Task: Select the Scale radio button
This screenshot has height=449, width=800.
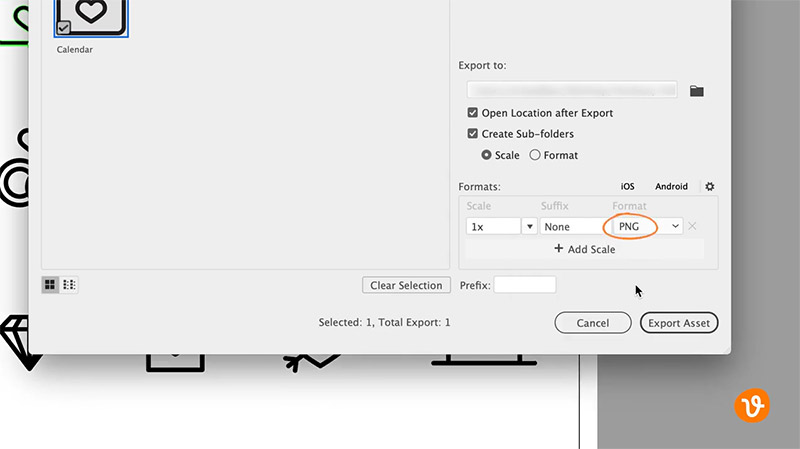Action: click(x=486, y=155)
